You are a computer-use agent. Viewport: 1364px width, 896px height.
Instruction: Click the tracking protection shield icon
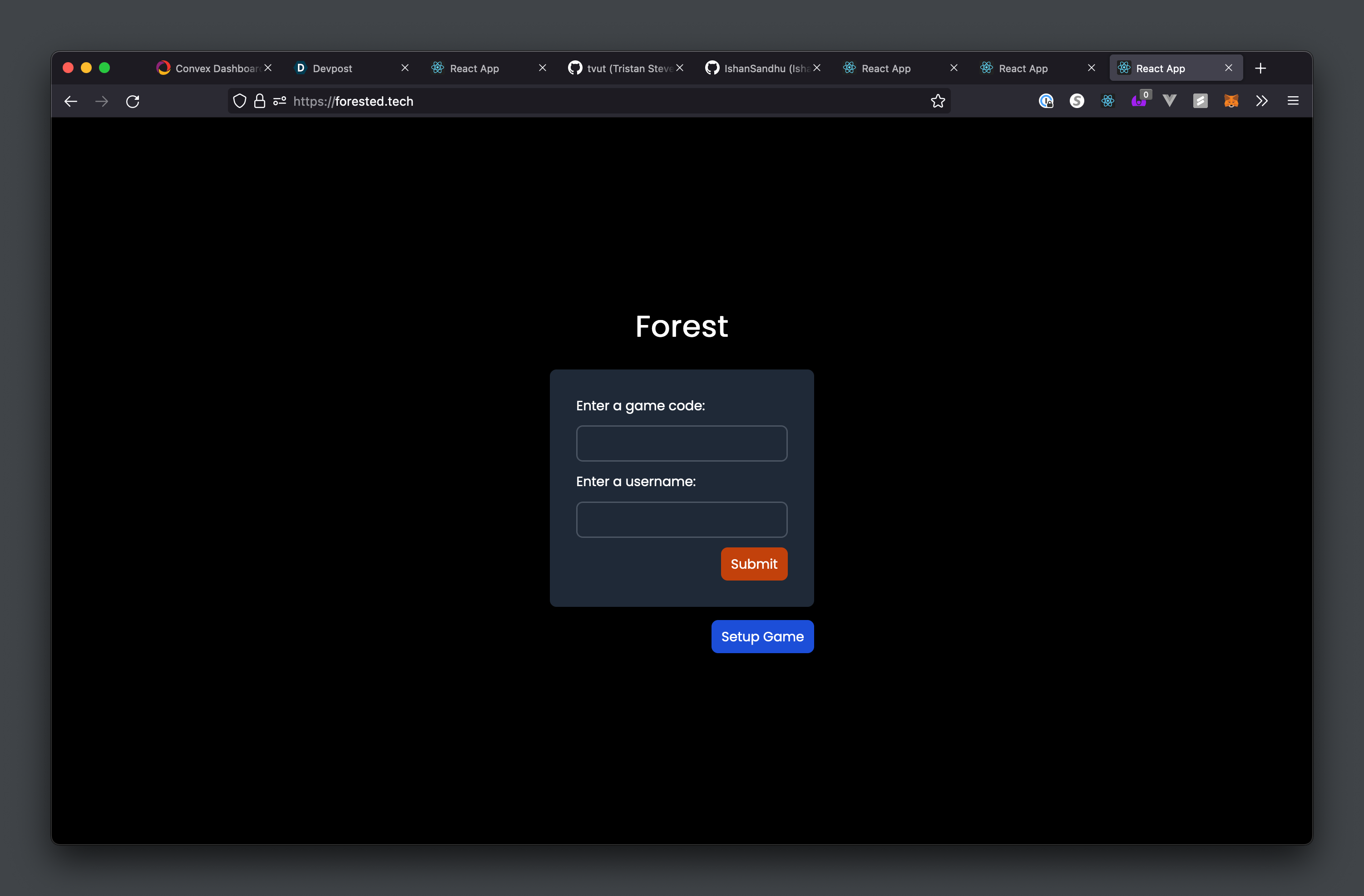point(240,101)
